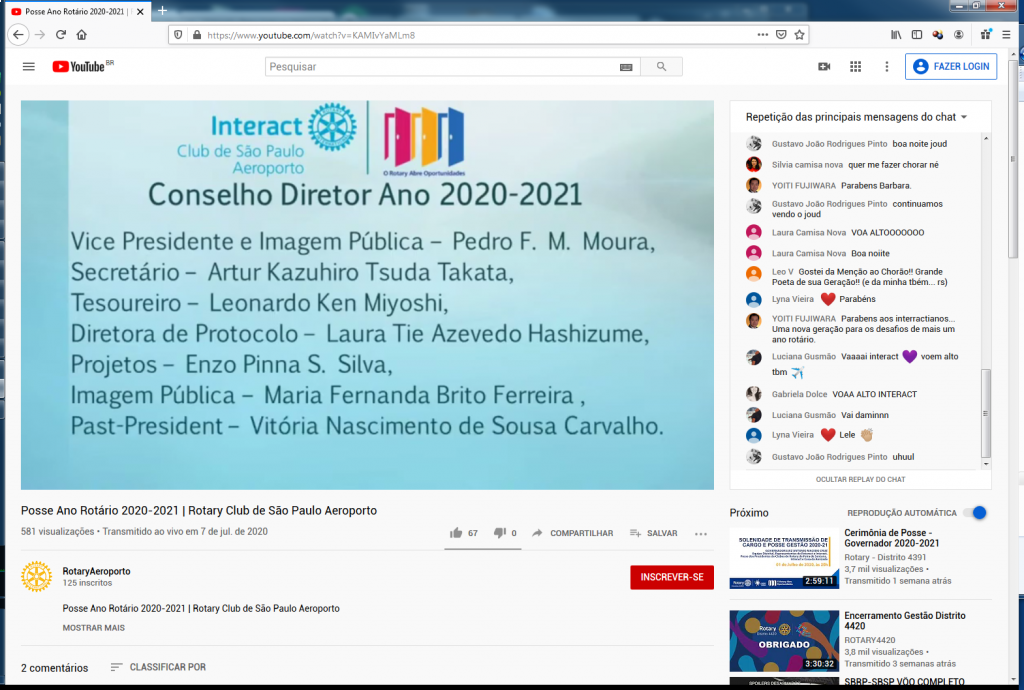Open the on-screen keyboard icon in search
Image resolution: width=1024 pixels, height=690 pixels.
(x=626, y=67)
